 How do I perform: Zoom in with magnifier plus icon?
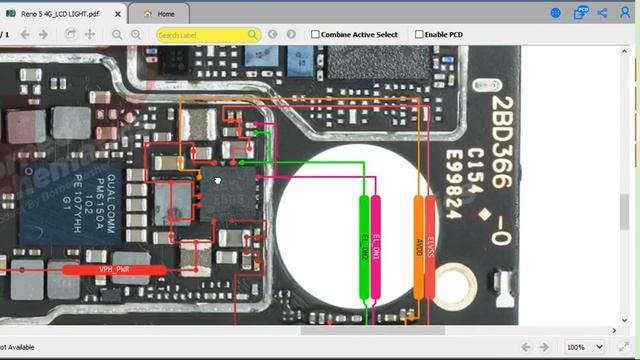136,35
